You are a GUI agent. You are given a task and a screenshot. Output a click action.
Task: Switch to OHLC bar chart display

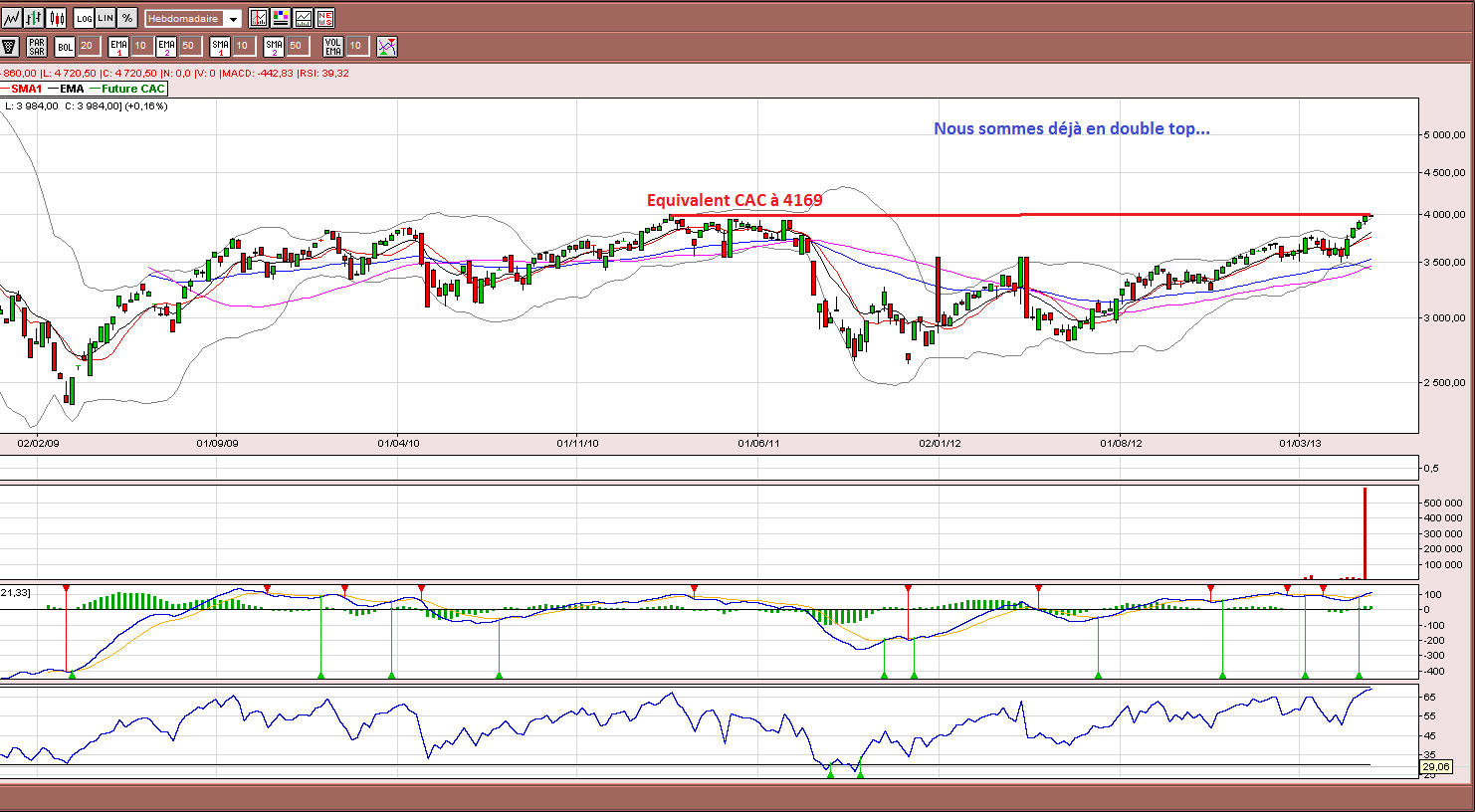pos(34,18)
